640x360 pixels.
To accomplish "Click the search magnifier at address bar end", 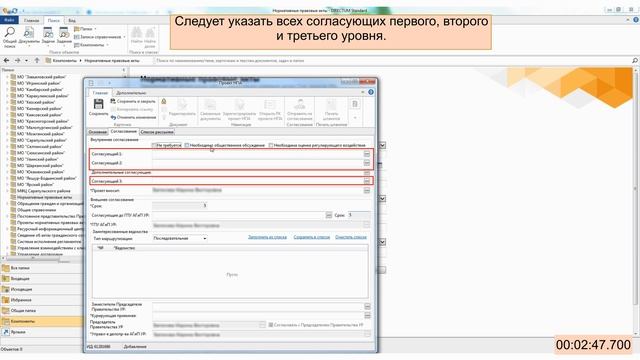I will [635, 60].
